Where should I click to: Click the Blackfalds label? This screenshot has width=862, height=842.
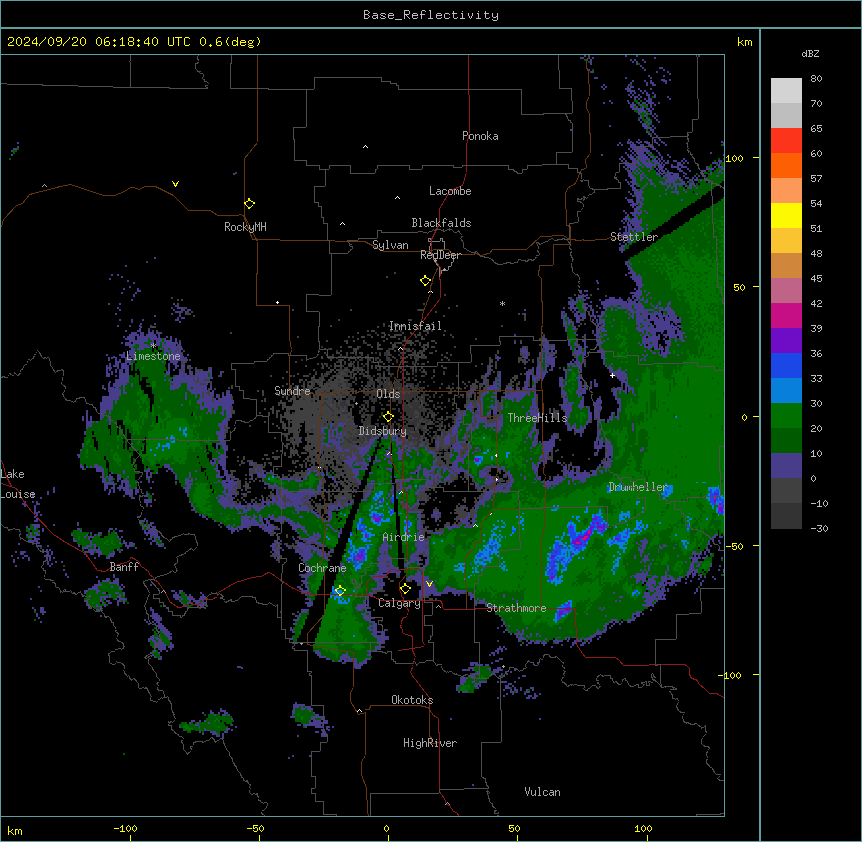point(441,223)
